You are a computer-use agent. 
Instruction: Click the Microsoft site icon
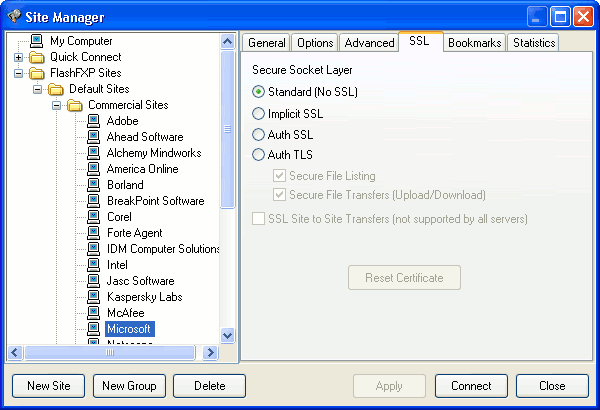[93, 329]
